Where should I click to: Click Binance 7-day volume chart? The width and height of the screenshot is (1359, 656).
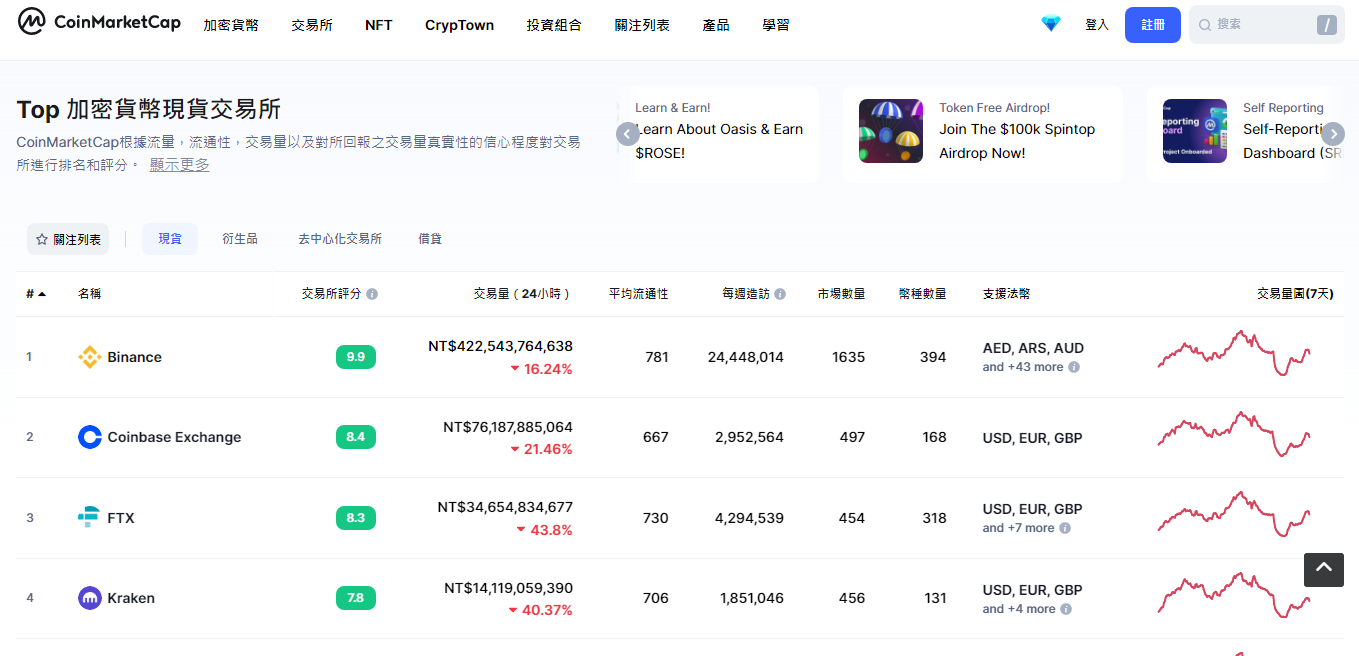pos(1234,353)
